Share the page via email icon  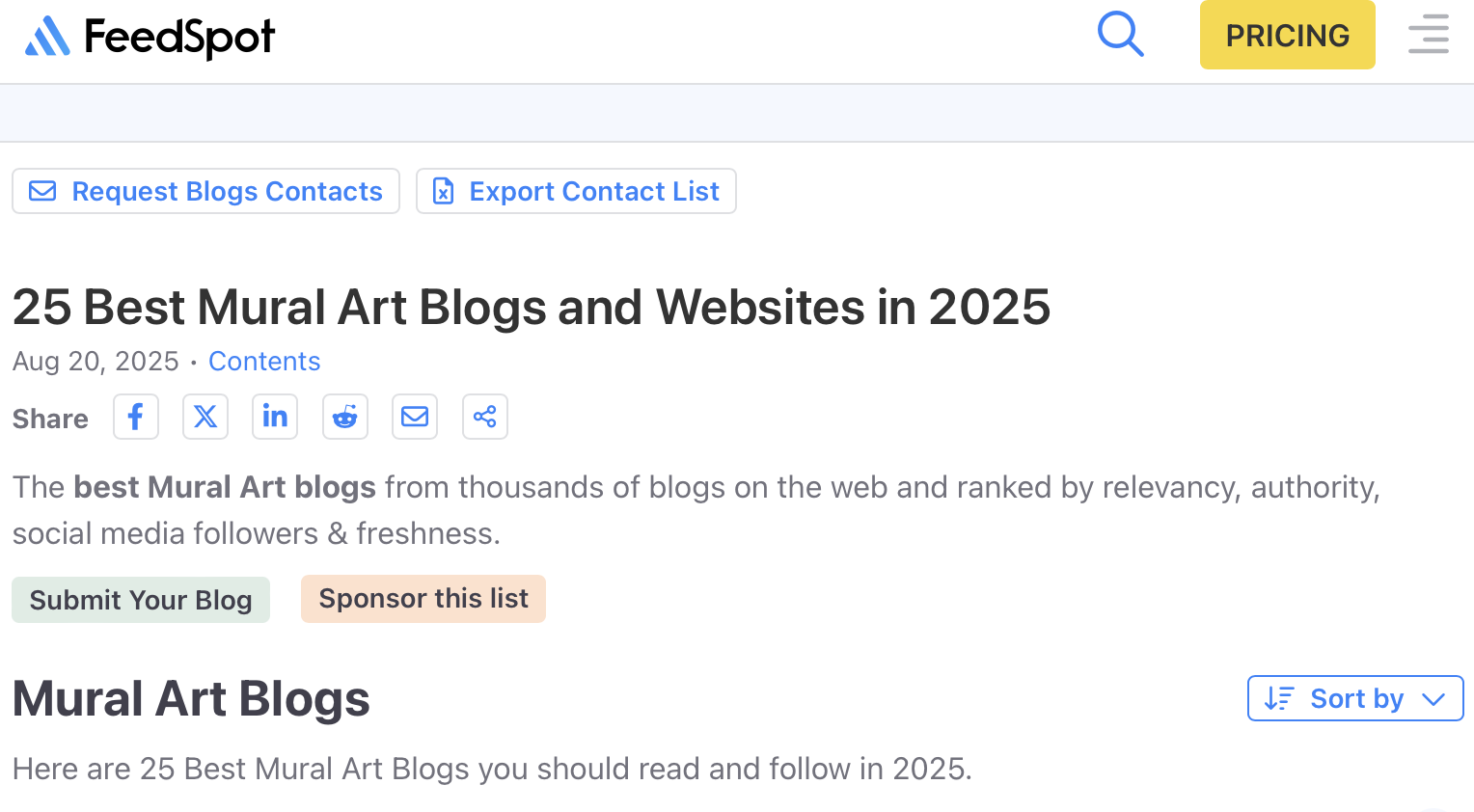tap(415, 417)
